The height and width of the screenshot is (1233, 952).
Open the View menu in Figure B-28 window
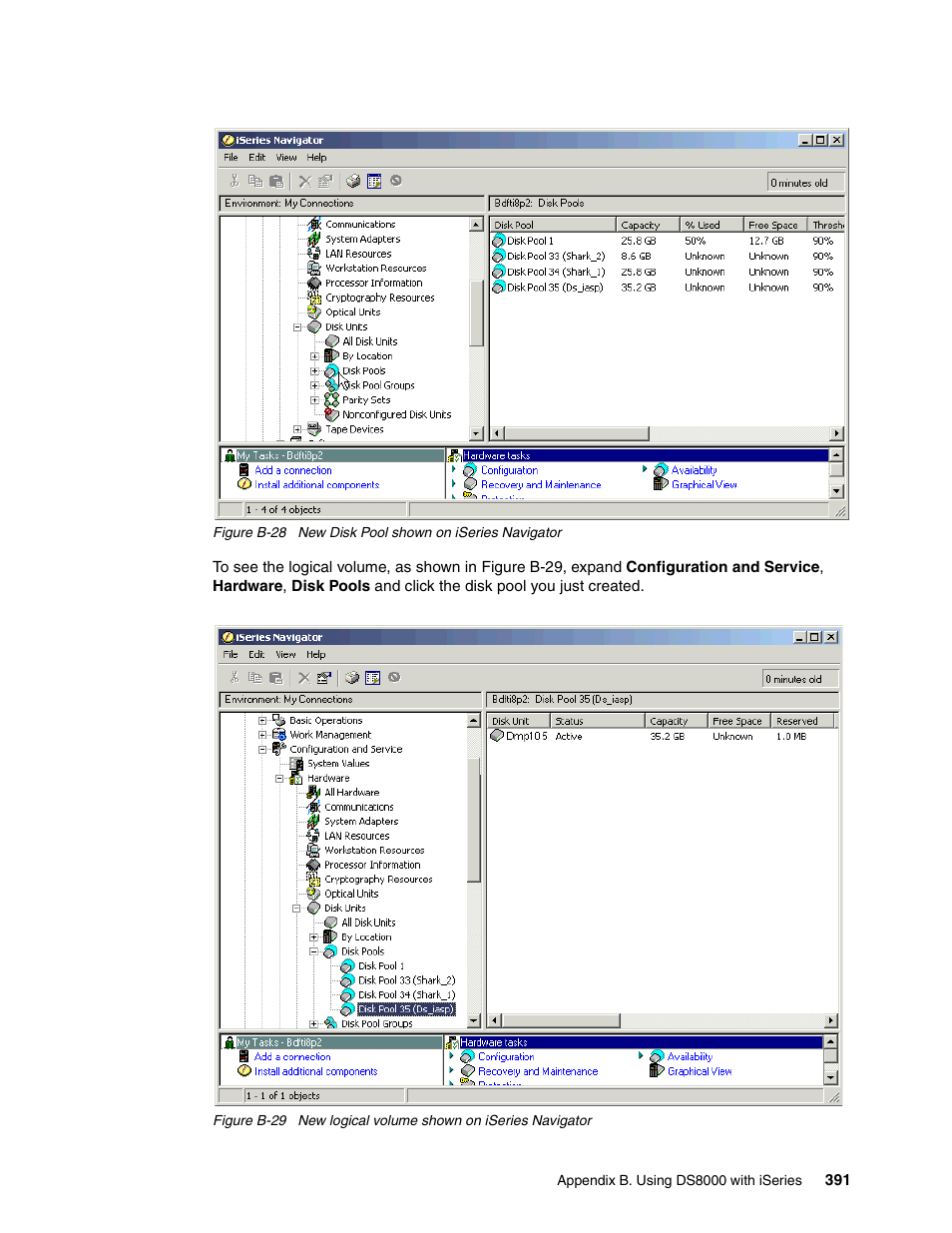click(x=286, y=158)
